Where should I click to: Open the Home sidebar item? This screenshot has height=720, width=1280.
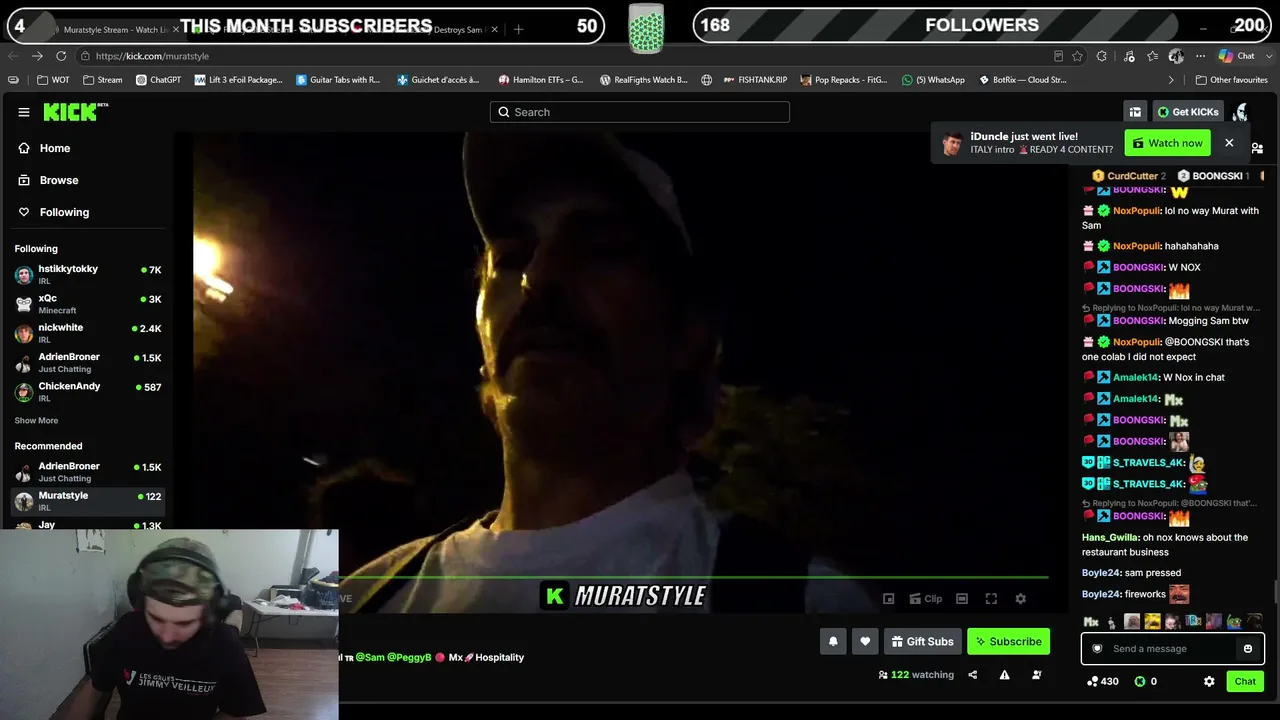[x=55, y=148]
